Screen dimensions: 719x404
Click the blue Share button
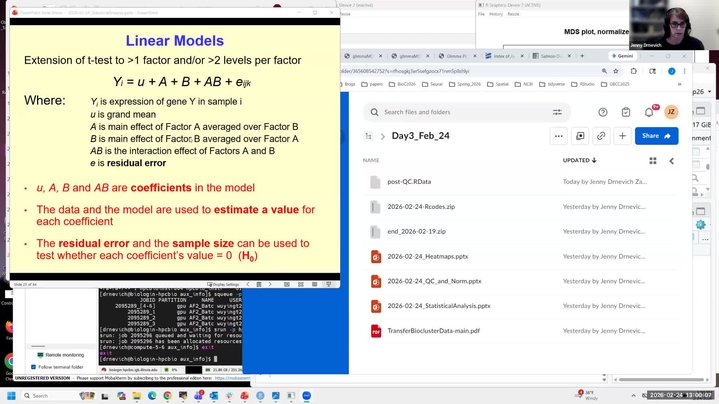[x=656, y=136]
